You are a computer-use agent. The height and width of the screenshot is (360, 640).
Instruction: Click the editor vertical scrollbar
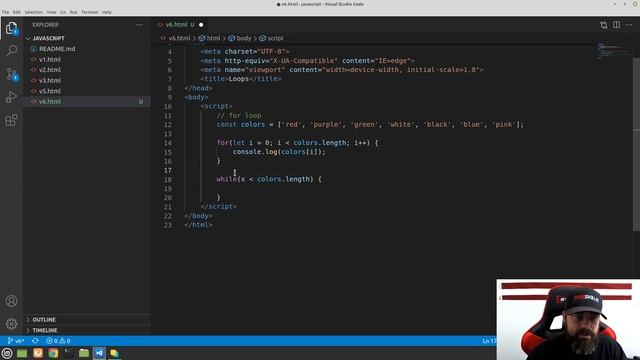pyautogui.click(x=636, y=145)
